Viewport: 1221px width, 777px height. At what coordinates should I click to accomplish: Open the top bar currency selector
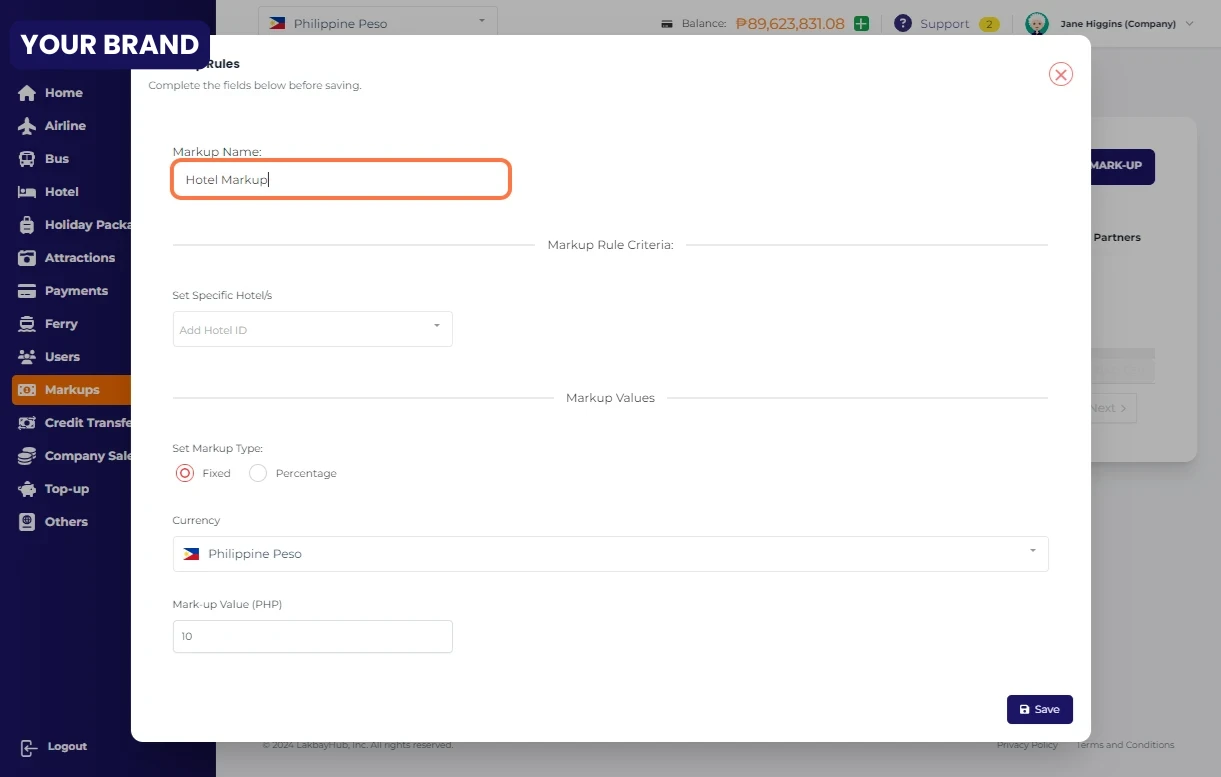(x=377, y=23)
